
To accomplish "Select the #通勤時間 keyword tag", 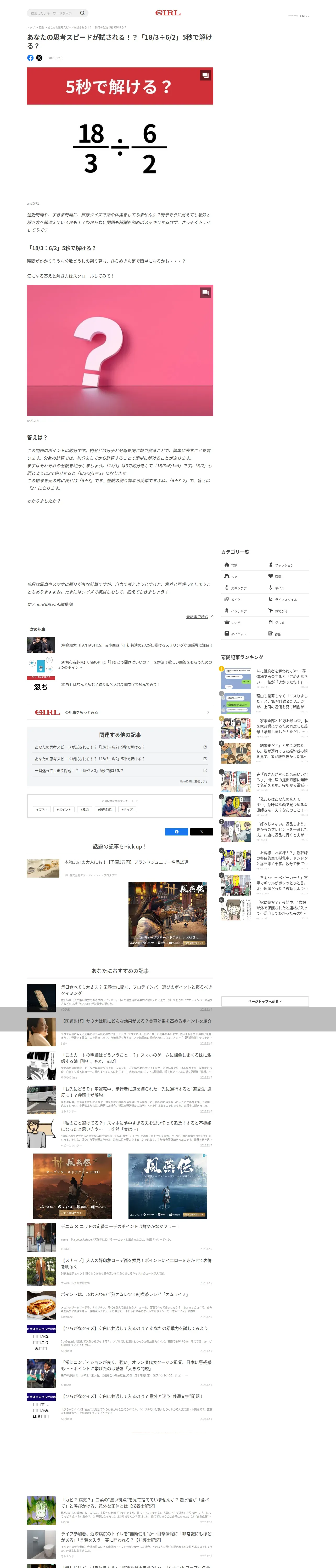I will 105,810.
